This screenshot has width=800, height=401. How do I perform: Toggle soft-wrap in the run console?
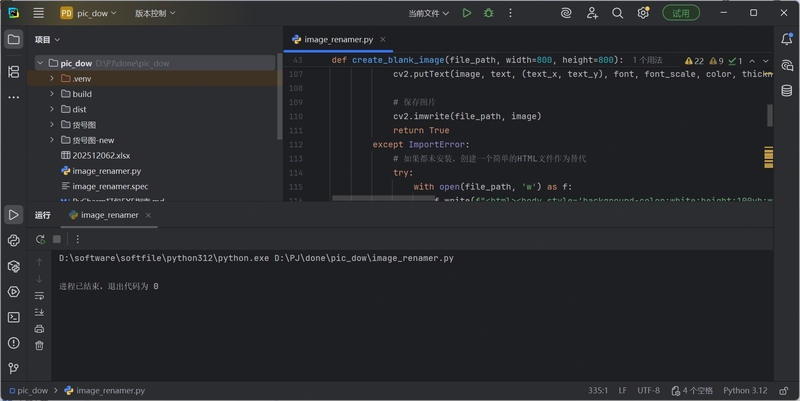39,296
